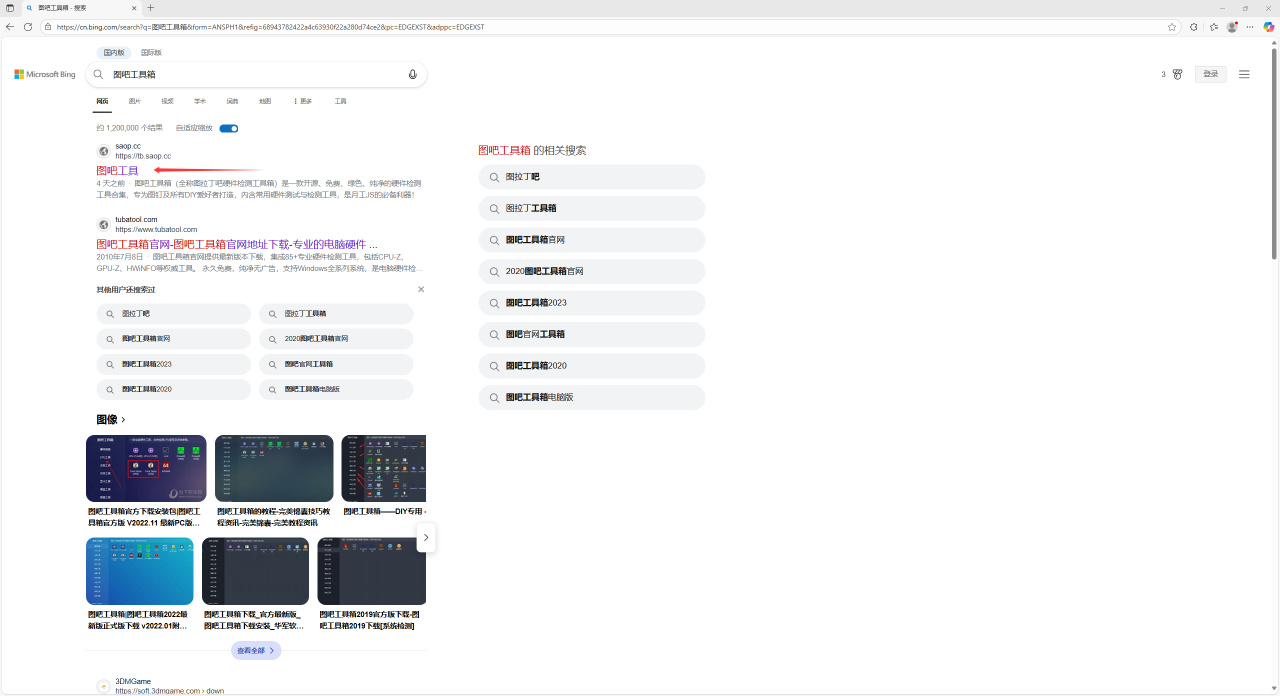Open the 工具 search tools
Image resolution: width=1280 pixels, height=696 pixels.
(340, 101)
